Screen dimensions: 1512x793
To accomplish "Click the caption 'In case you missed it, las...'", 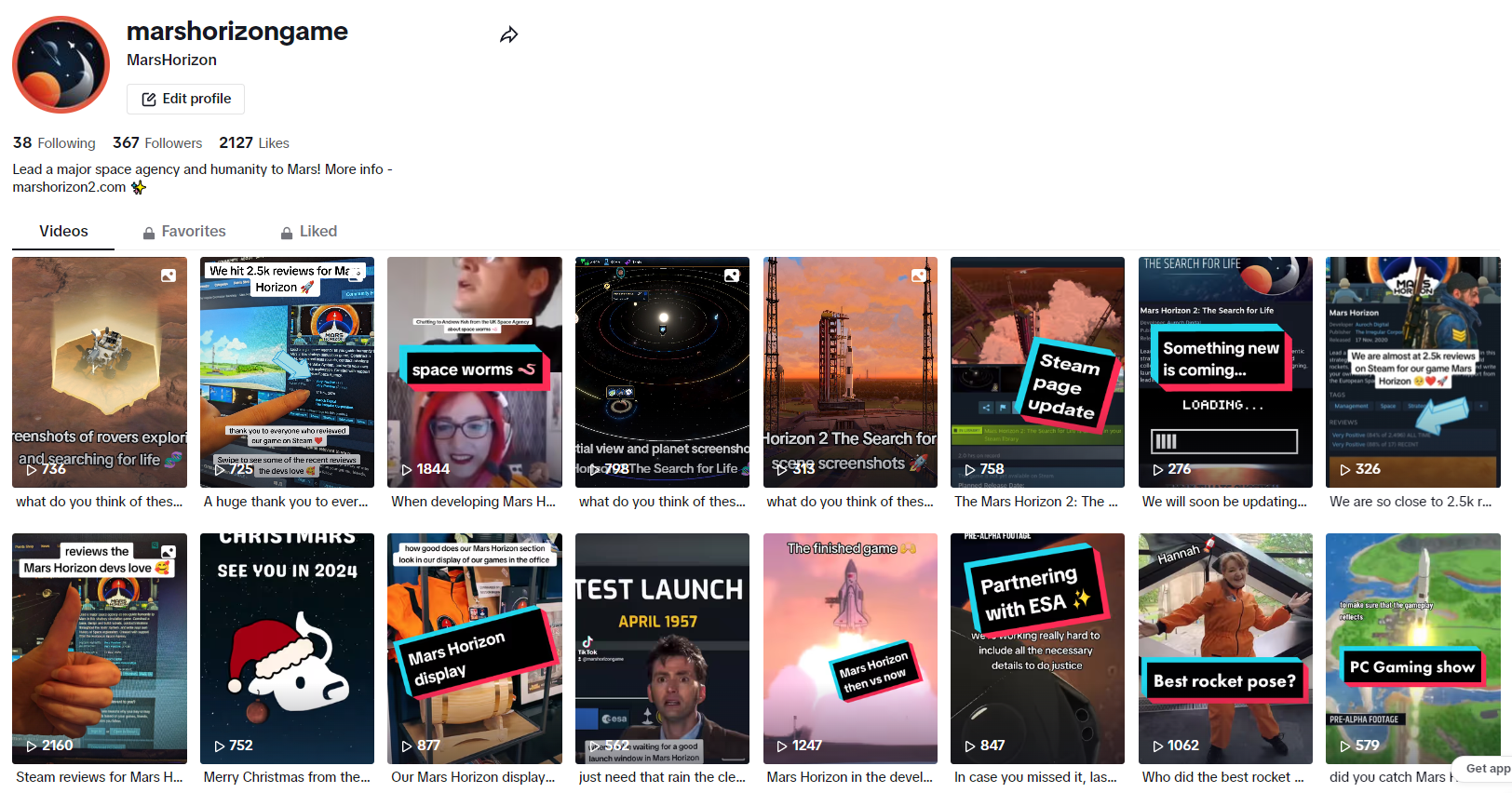I will click(x=1035, y=777).
